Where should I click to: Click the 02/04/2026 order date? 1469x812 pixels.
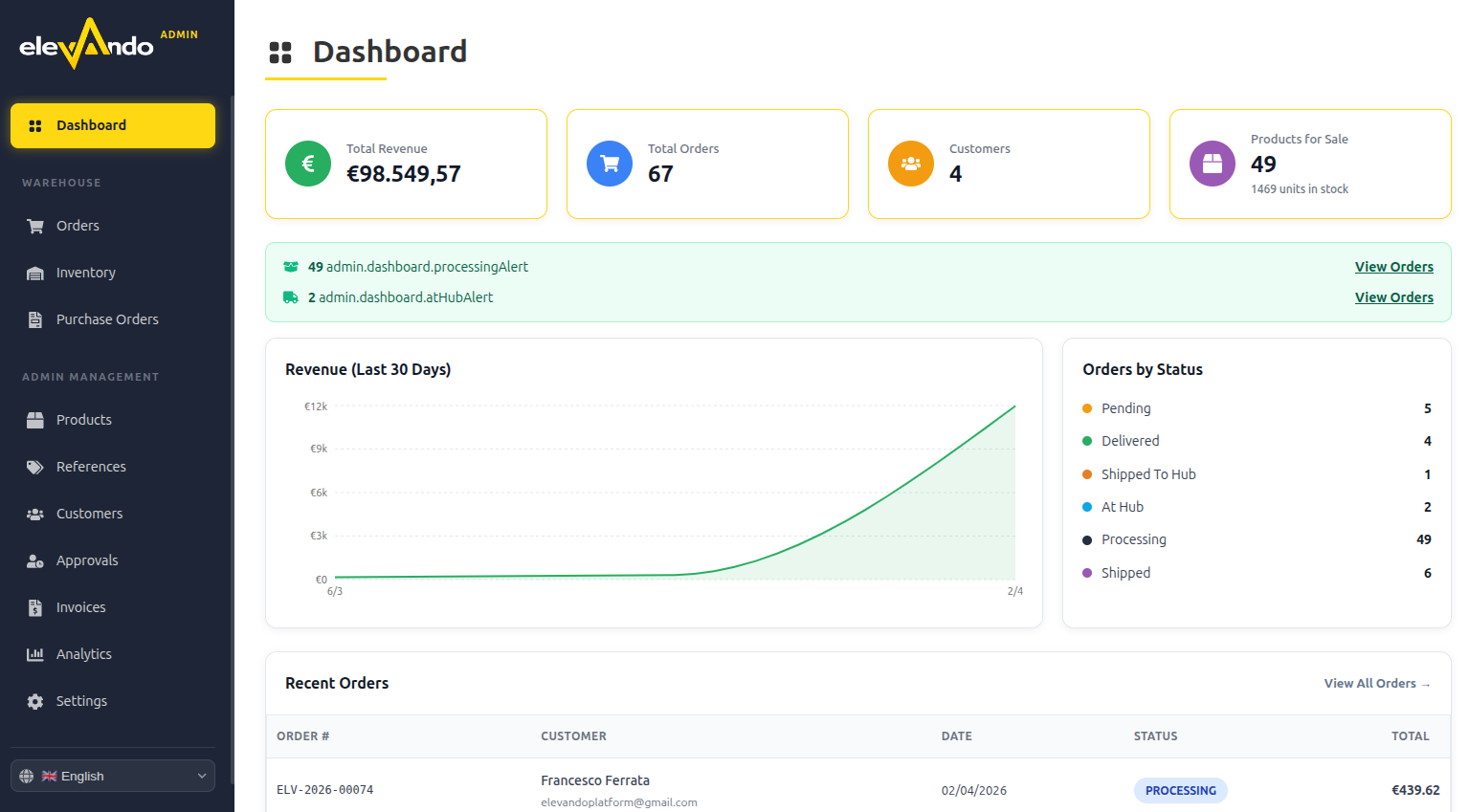click(974, 790)
